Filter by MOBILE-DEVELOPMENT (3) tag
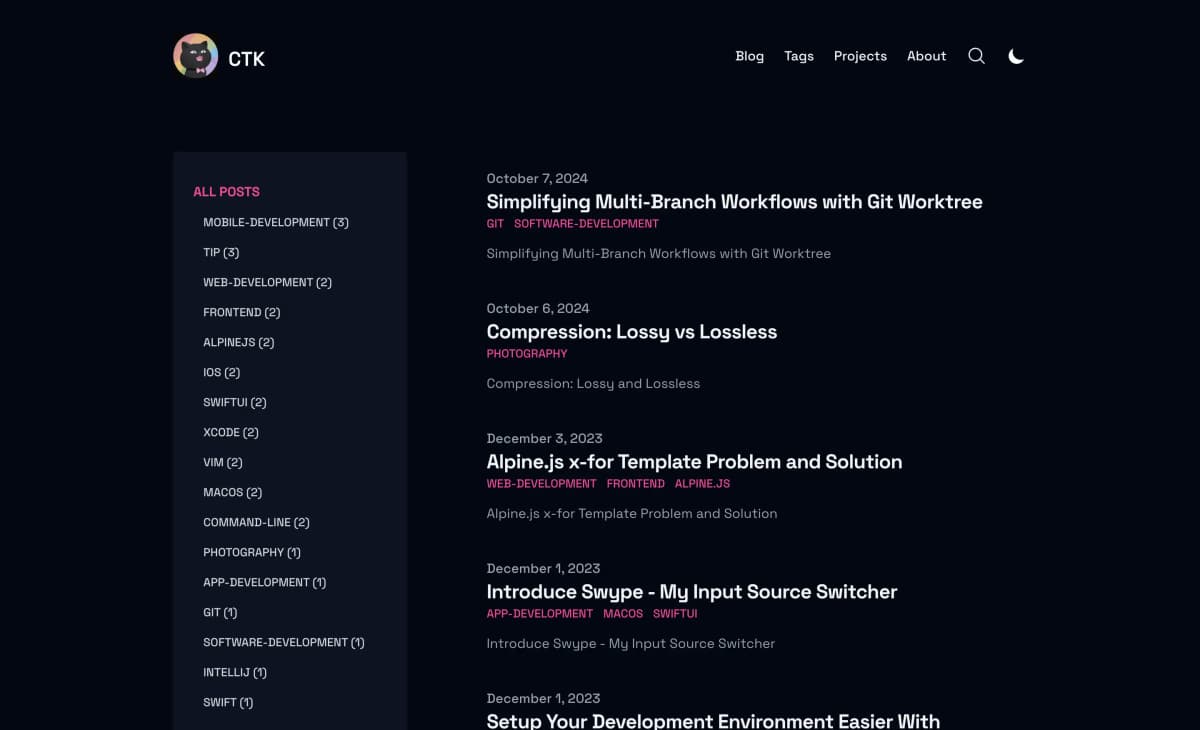The image size is (1200, 730). point(275,222)
